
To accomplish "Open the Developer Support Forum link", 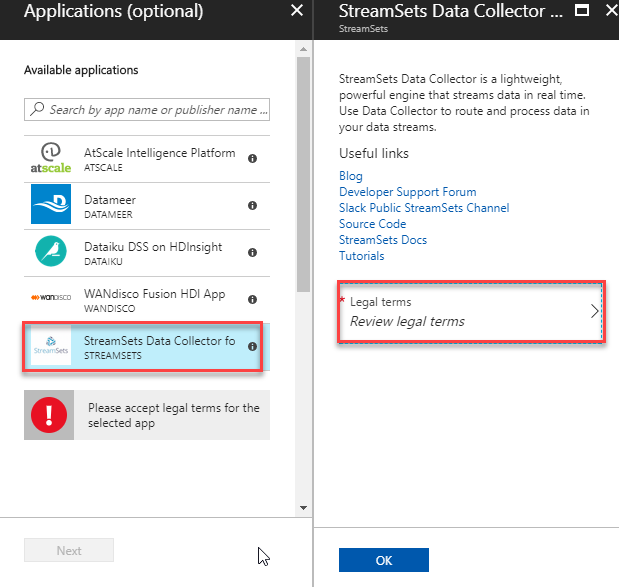I will (407, 192).
